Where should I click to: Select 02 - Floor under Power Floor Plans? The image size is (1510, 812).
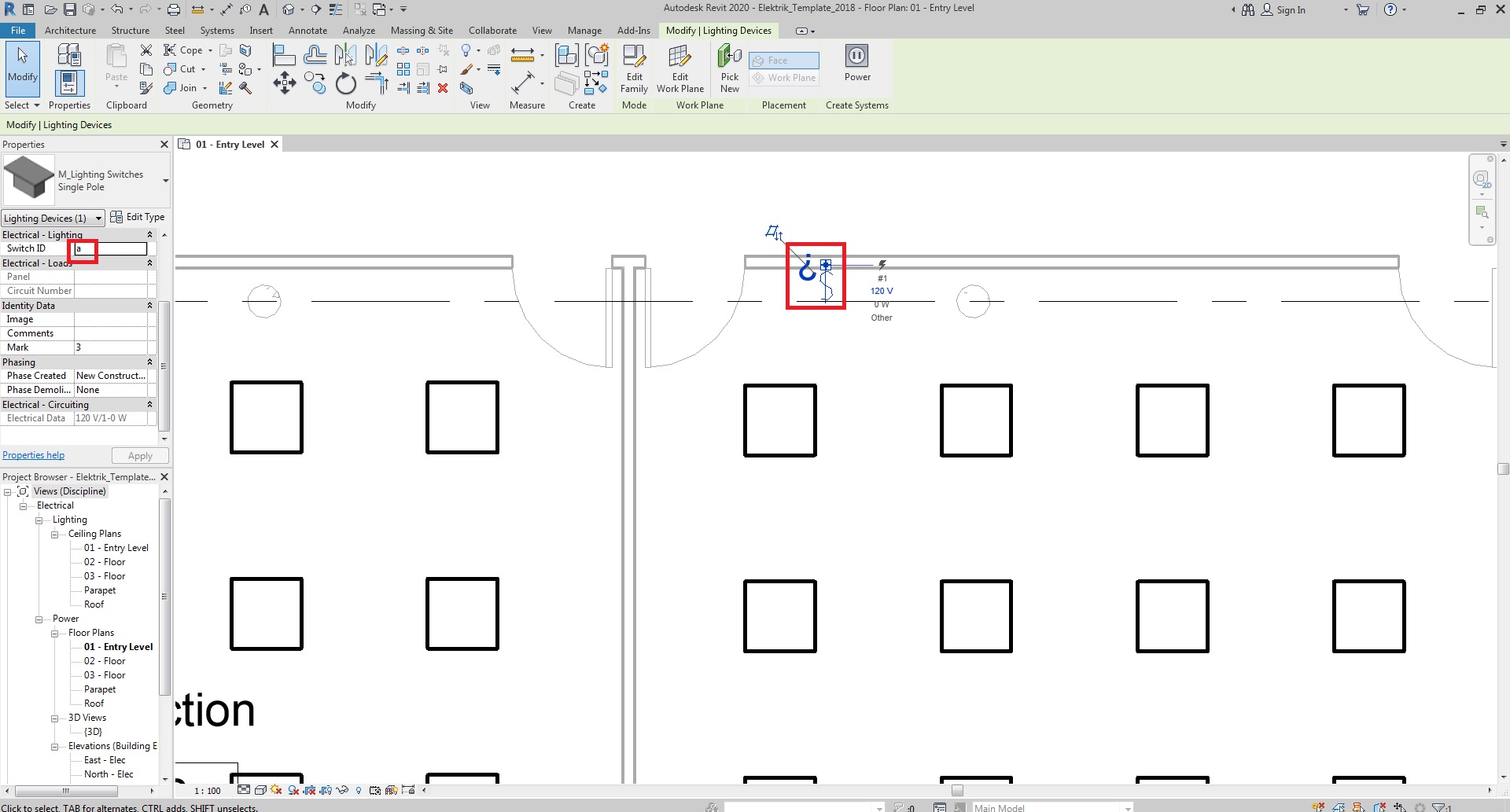coord(105,661)
